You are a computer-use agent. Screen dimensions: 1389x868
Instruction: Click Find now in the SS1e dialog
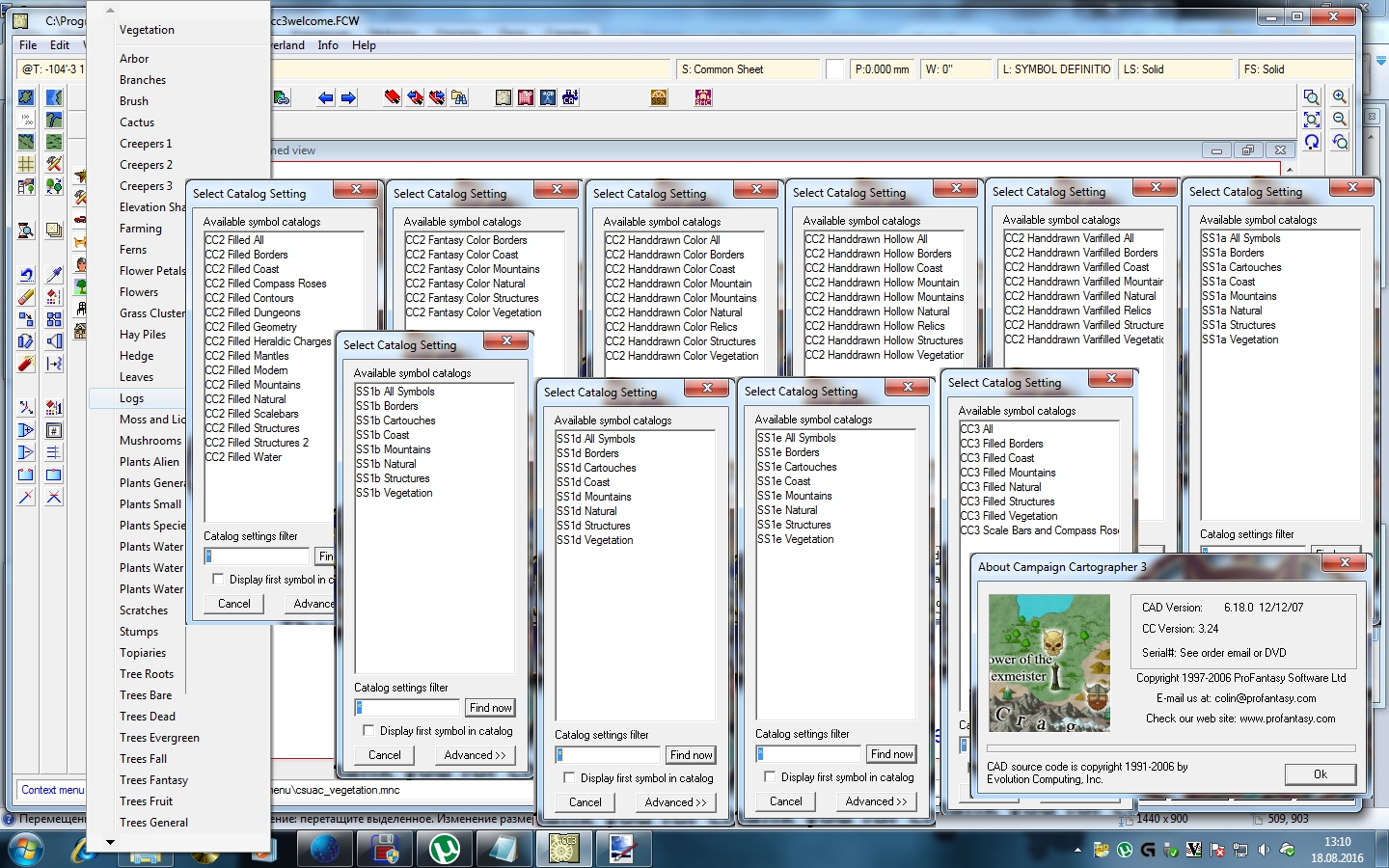tap(891, 754)
